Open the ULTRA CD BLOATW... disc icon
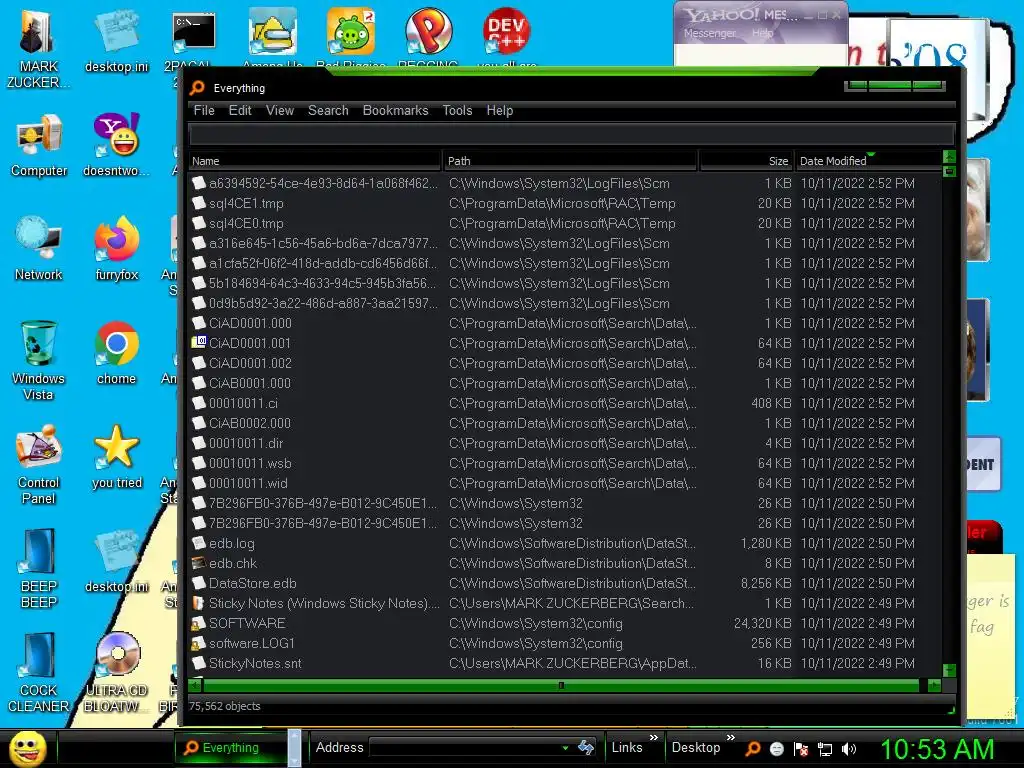The width and height of the screenshot is (1024, 768). point(116,673)
